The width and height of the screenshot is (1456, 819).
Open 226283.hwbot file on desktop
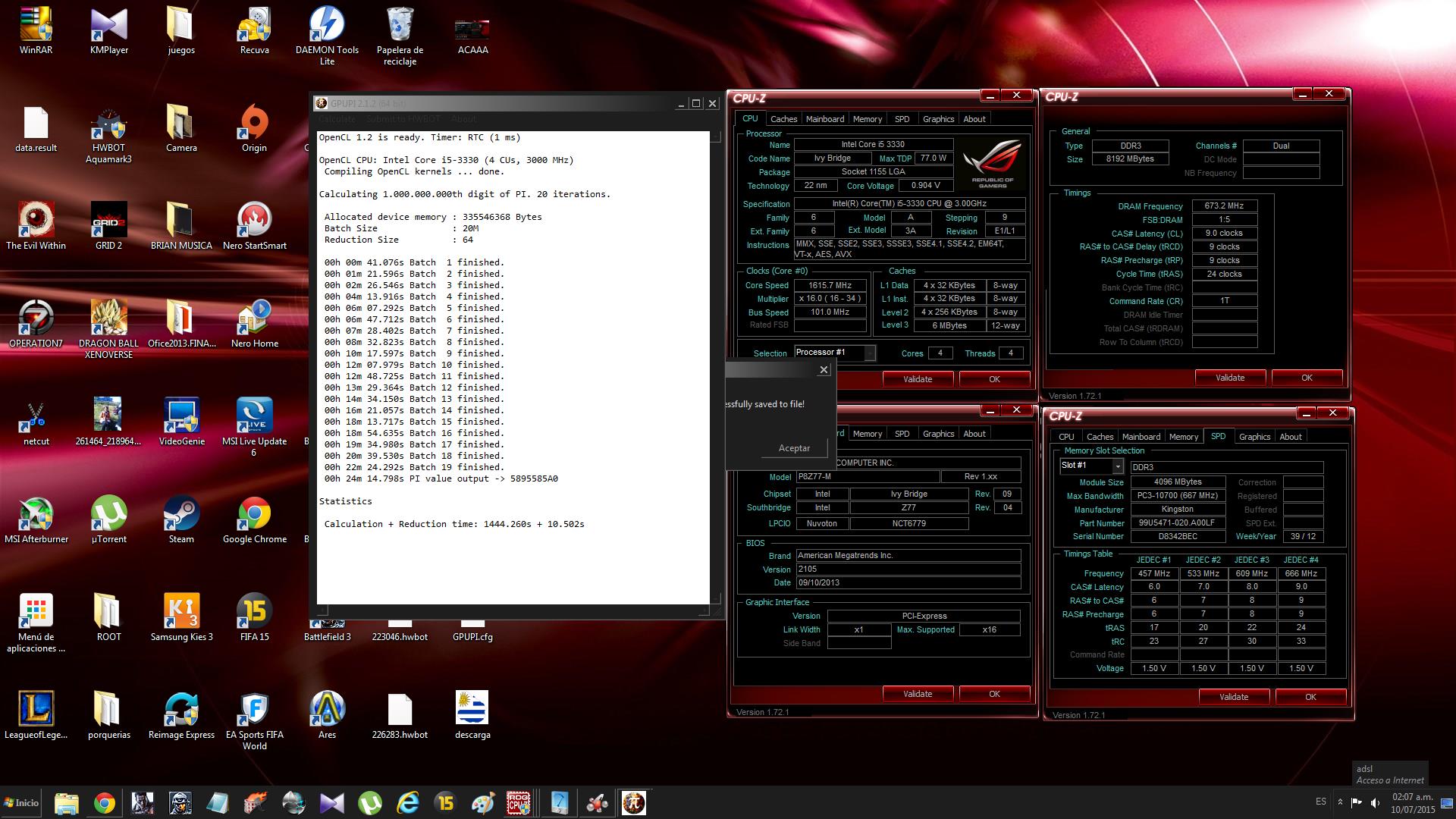[x=400, y=715]
